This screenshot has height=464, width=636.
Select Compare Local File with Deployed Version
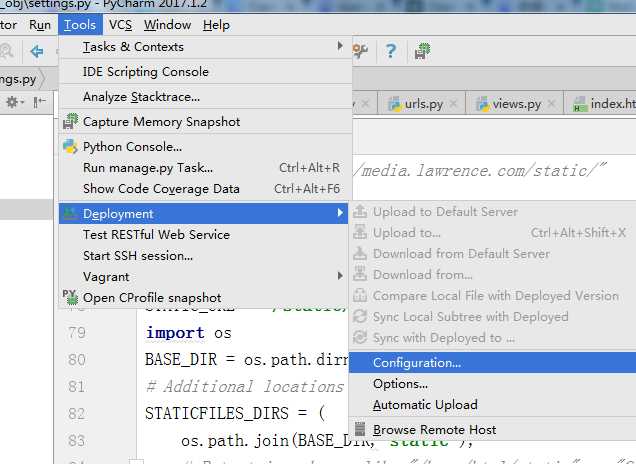[x=493, y=296]
